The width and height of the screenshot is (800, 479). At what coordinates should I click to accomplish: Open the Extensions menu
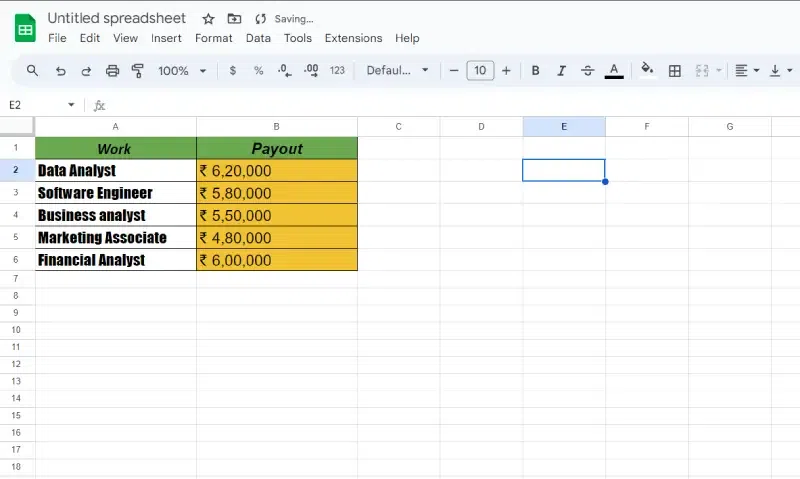(x=354, y=38)
